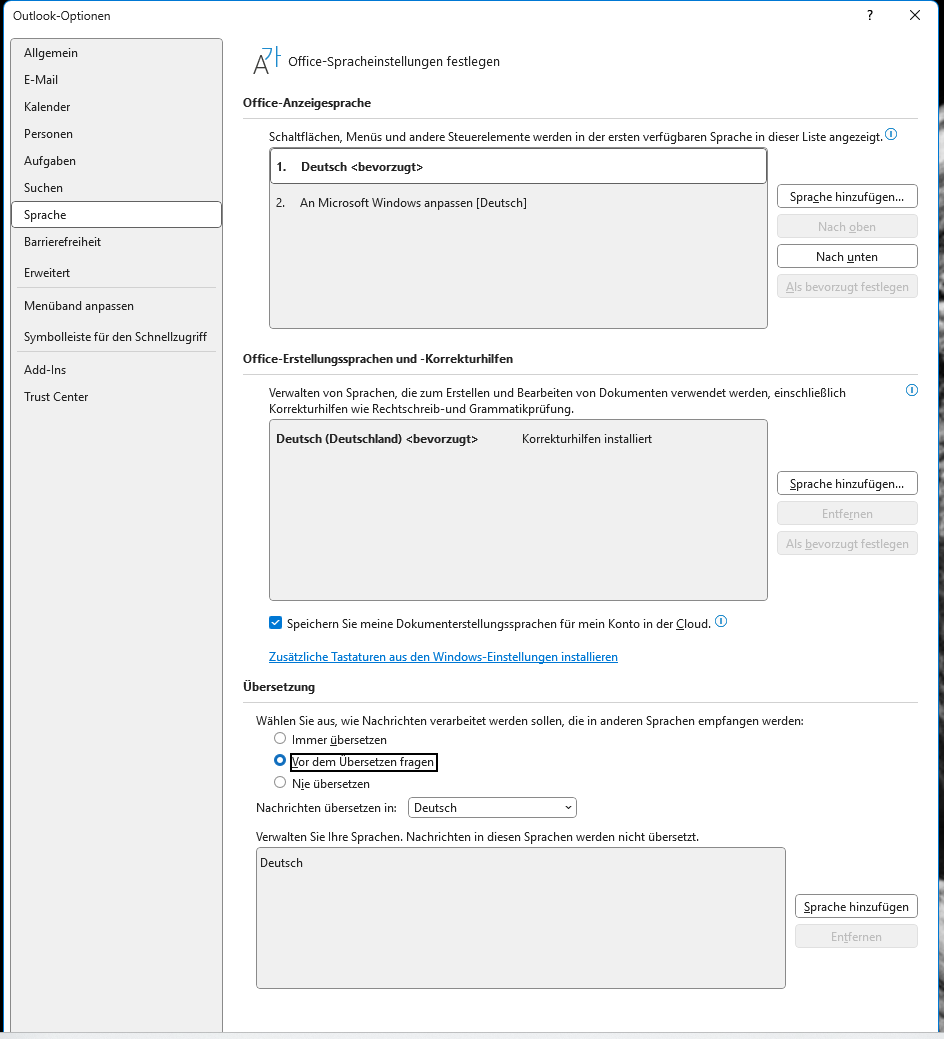
Task: Click "Nach unten" to move the language down
Action: [847, 256]
